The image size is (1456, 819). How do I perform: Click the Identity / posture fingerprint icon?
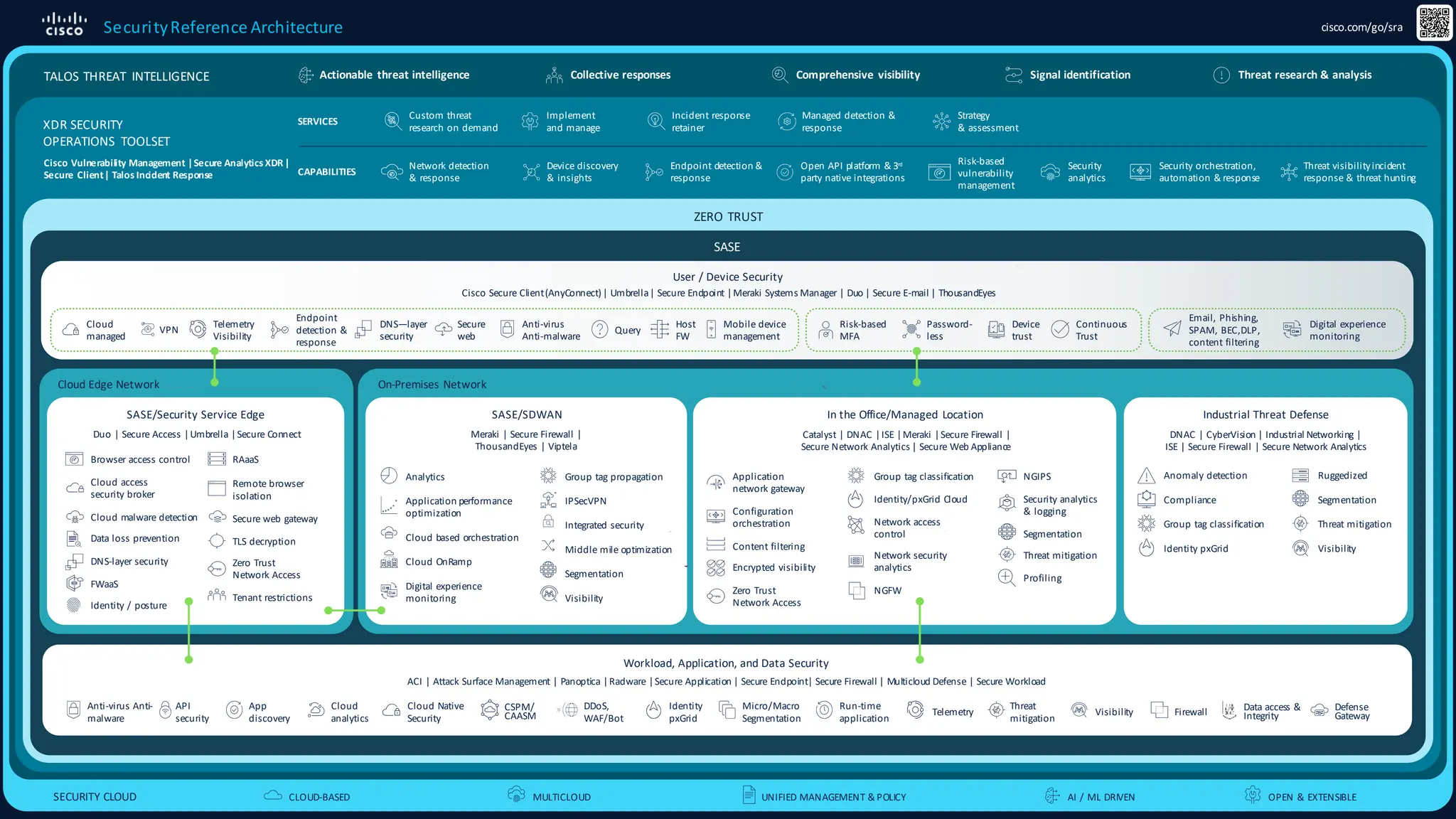(x=73, y=605)
